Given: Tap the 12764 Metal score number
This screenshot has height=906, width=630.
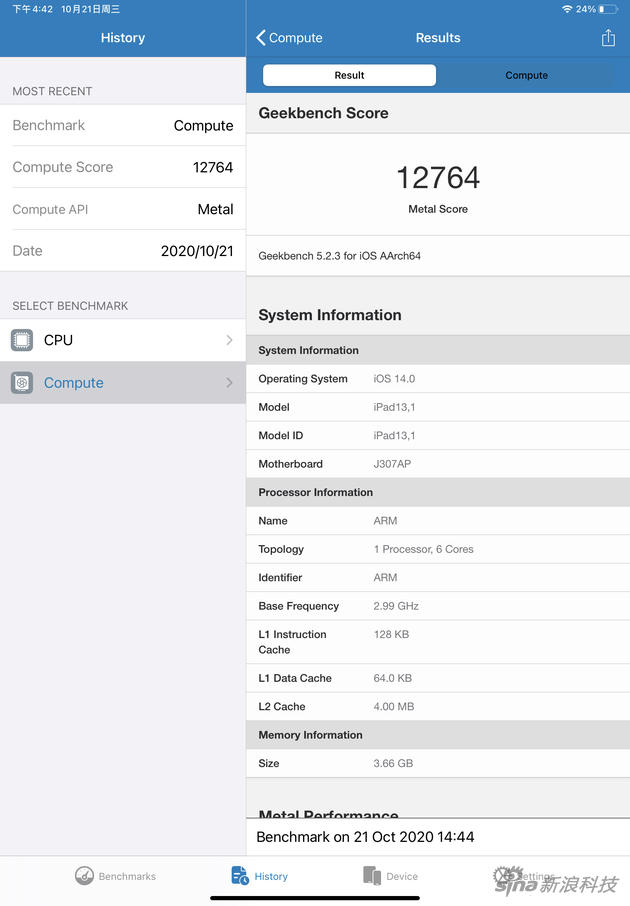Looking at the screenshot, I should point(438,177).
